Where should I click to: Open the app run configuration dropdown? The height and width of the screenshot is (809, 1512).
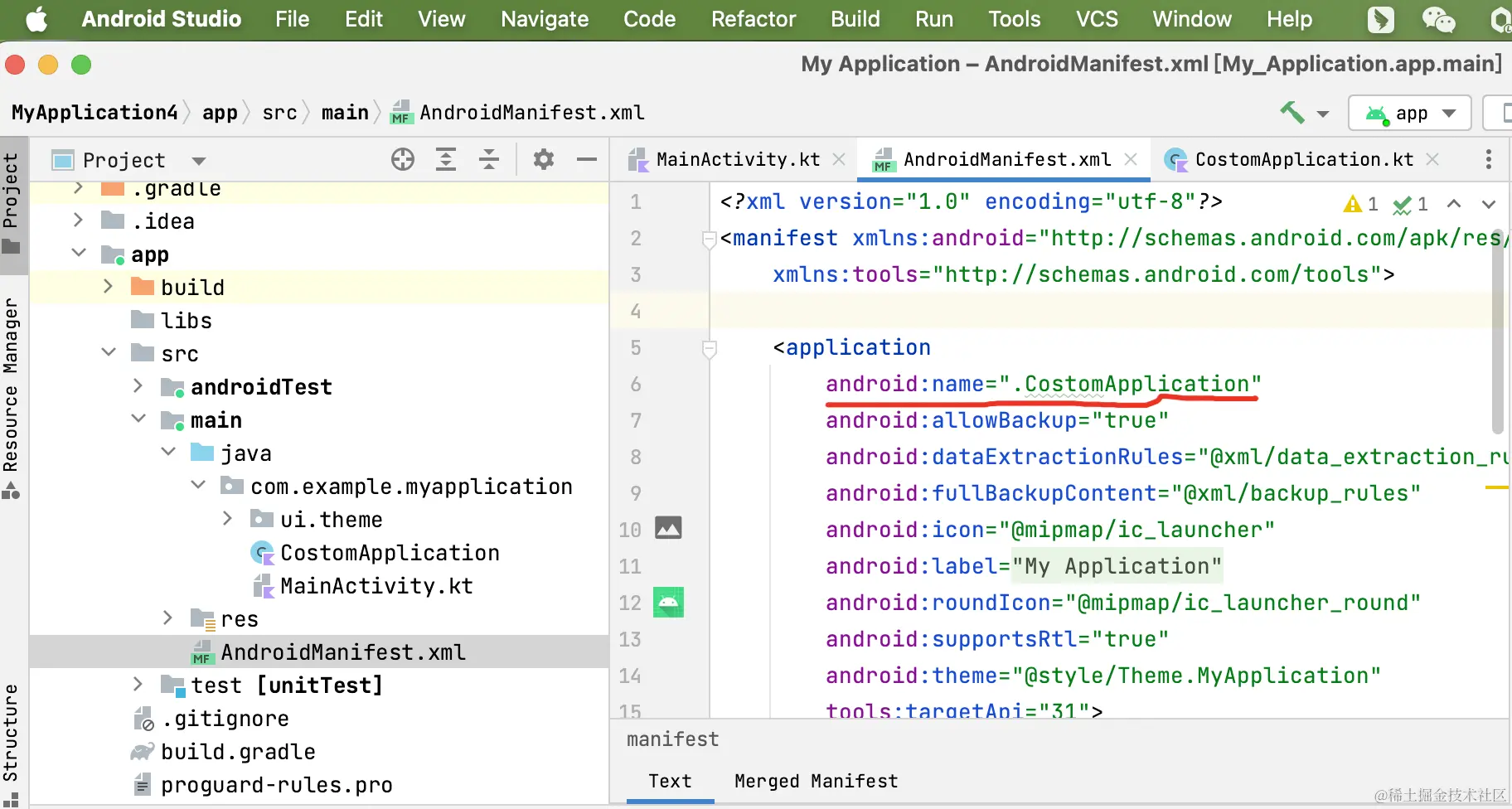pyautogui.click(x=1409, y=113)
